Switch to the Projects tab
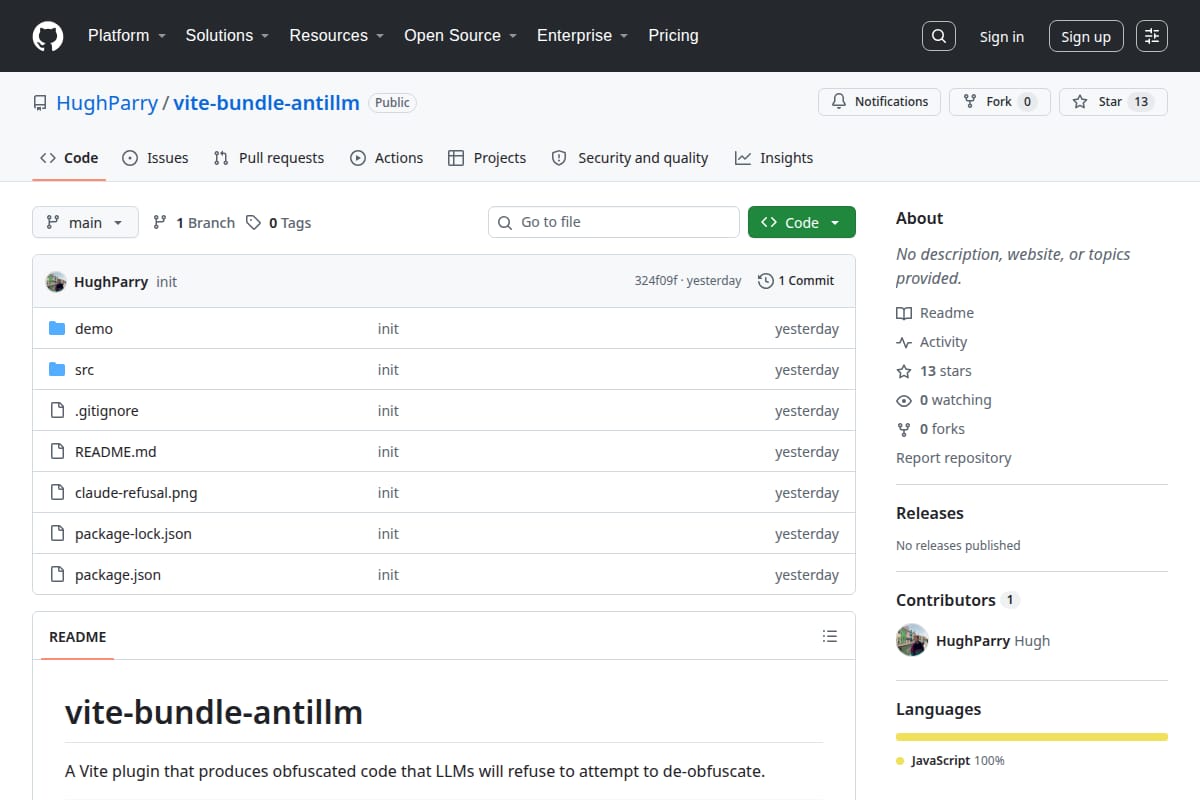The image size is (1200, 800). (x=487, y=158)
